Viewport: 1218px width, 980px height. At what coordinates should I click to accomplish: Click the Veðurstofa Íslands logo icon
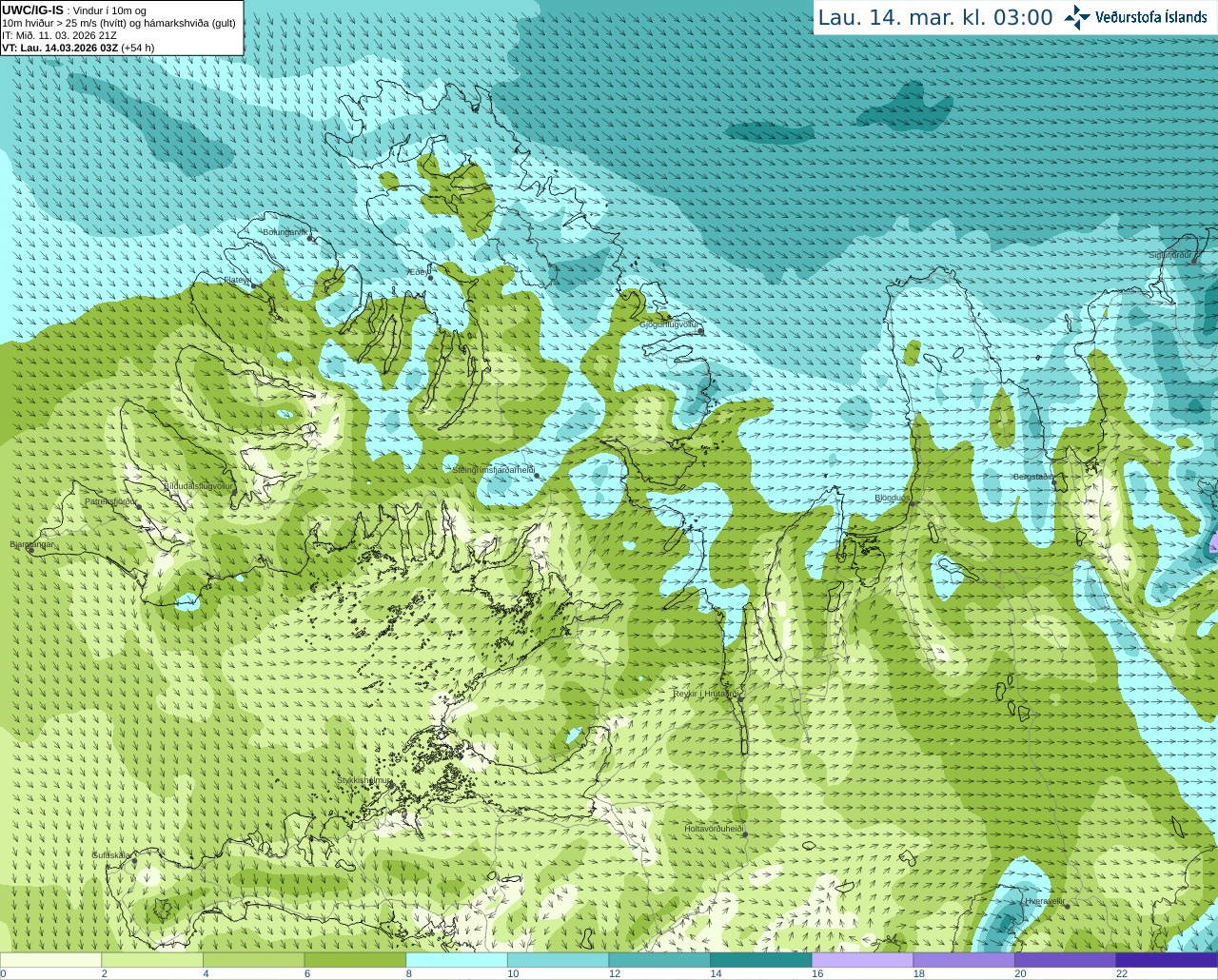(1077, 17)
